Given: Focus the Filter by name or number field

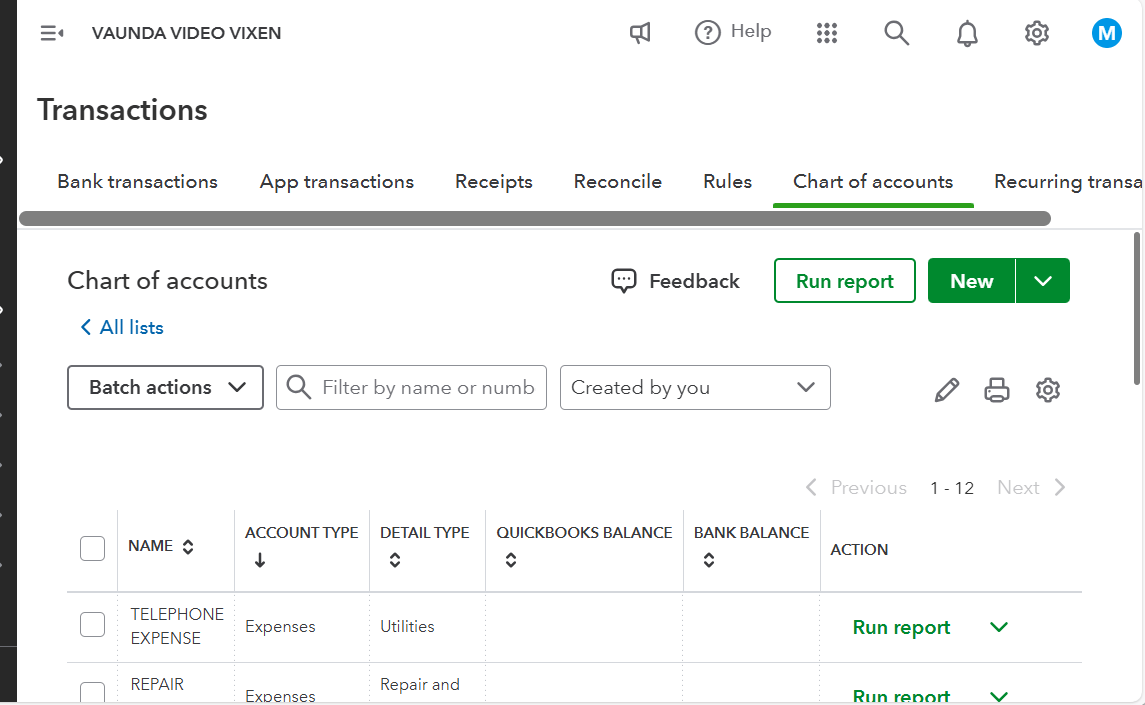Looking at the screenshot, I should tap(411, 387).
